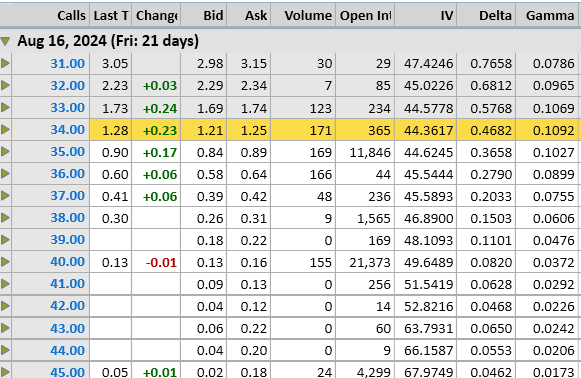
Task: Sort by the Volume column header
Action: click(303, 15)
